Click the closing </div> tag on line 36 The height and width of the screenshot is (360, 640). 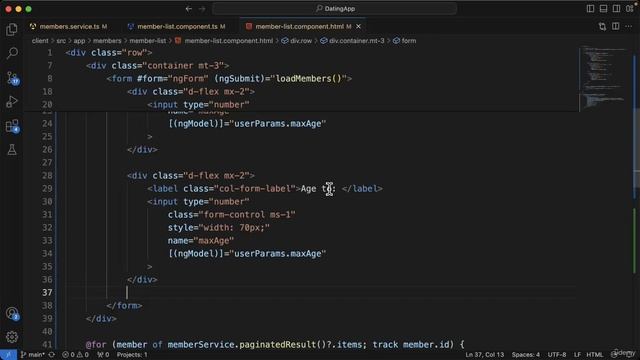(142, 280)
